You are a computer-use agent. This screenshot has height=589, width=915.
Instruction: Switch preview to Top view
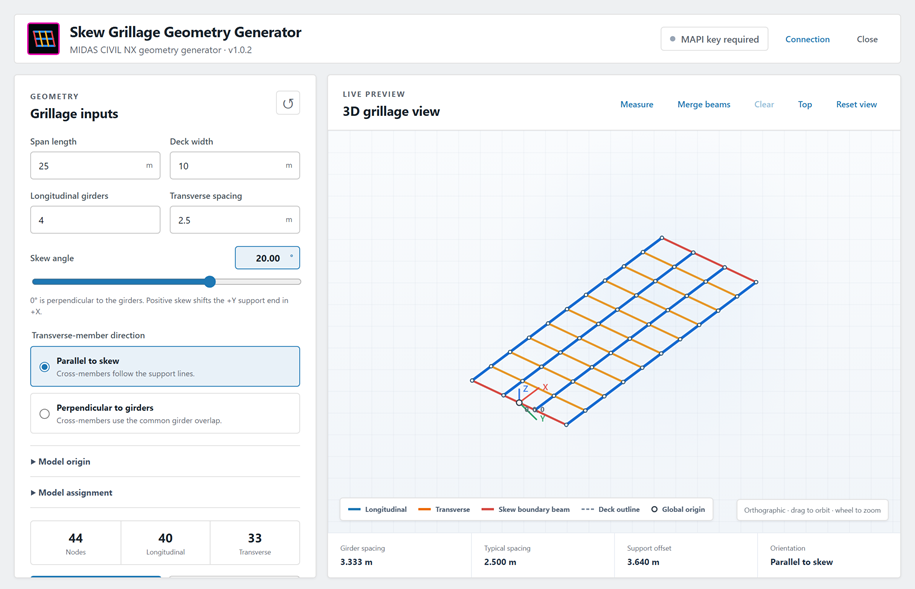click(805, 104)
